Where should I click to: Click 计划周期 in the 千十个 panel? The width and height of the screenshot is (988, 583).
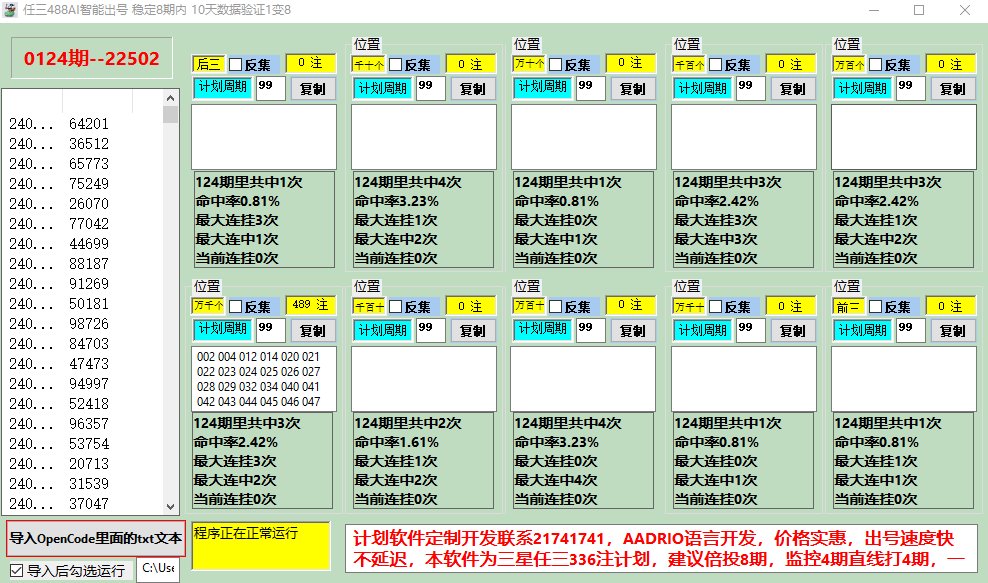[382, 88]
